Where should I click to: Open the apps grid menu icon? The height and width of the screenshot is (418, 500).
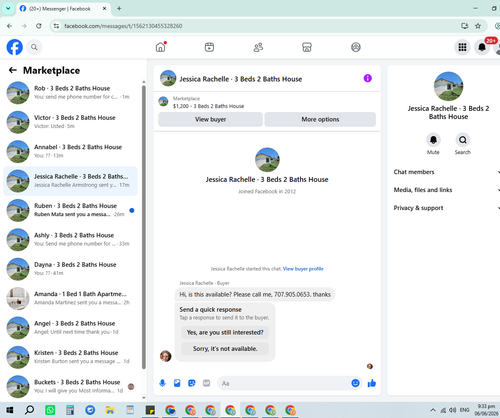click(462, 47)
